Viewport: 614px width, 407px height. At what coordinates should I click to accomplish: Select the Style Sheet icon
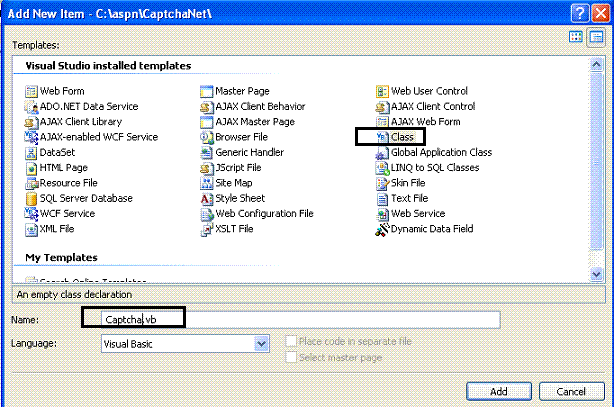(x=206, y=198)
